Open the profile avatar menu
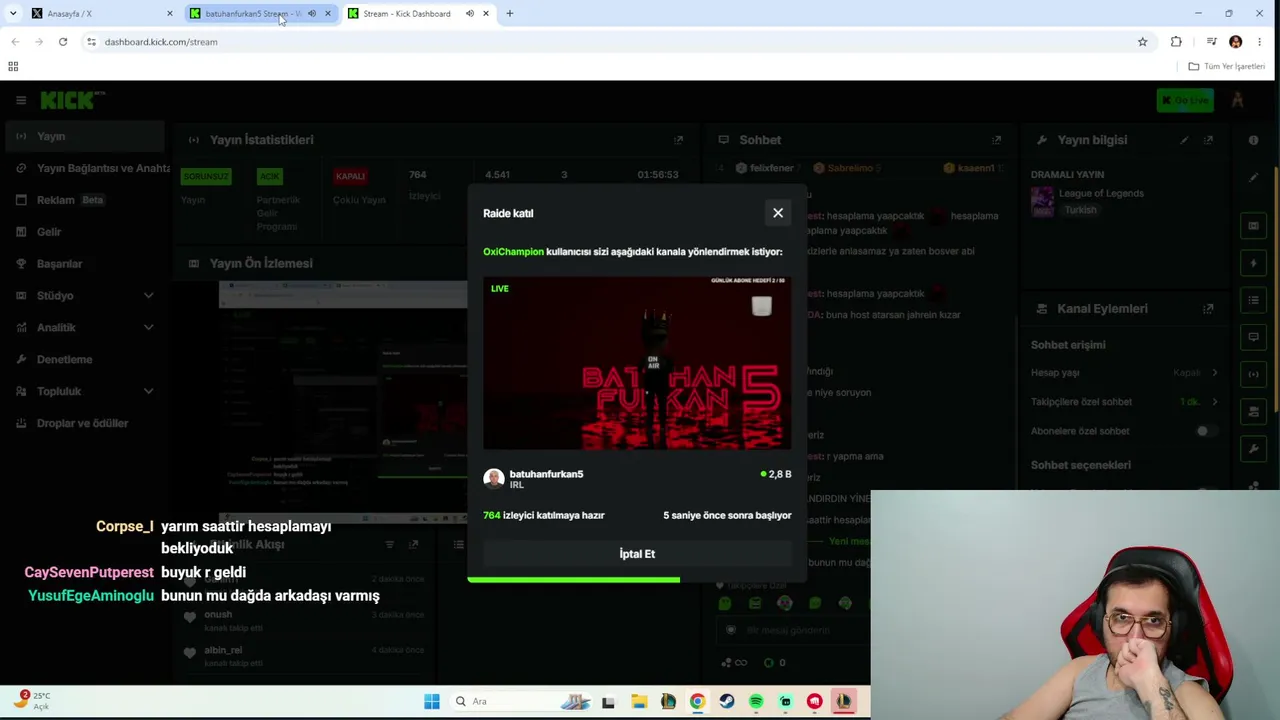Screen dimensions: 1280x720 [1237, 100]
